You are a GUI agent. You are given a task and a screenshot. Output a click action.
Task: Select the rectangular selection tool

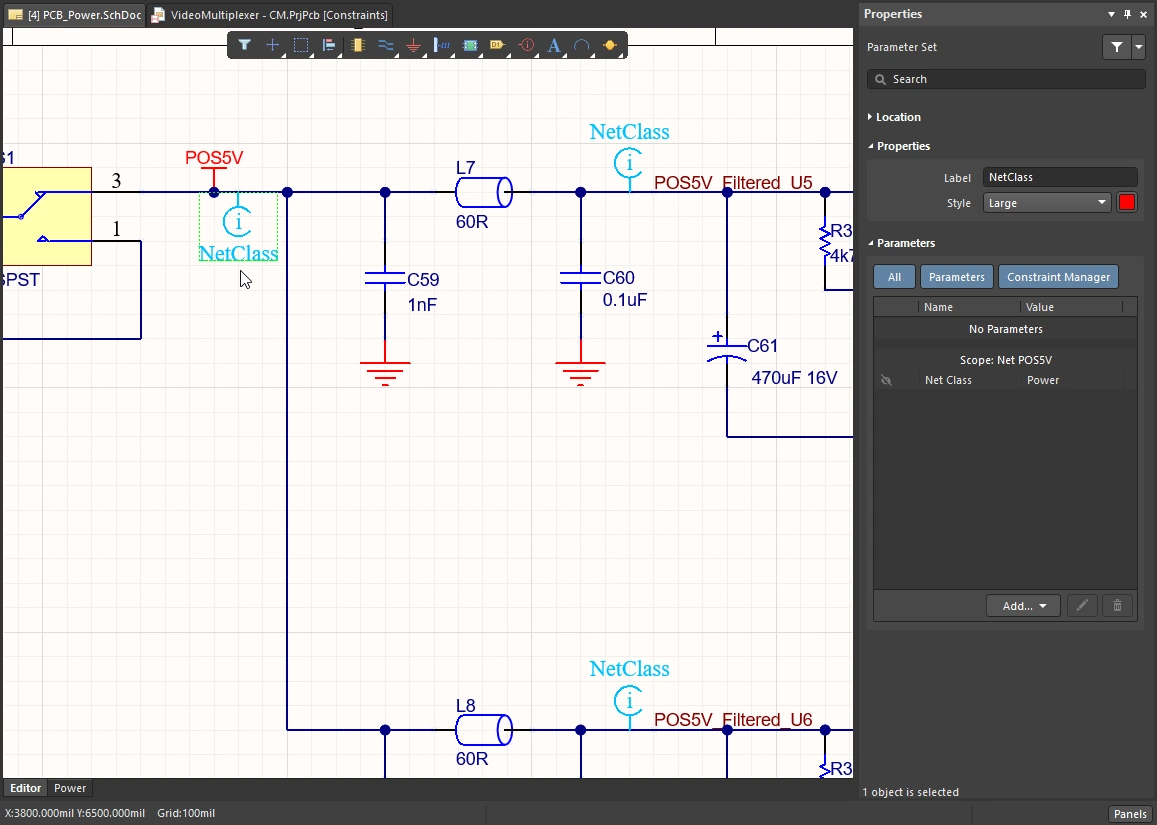coord(301,45)
